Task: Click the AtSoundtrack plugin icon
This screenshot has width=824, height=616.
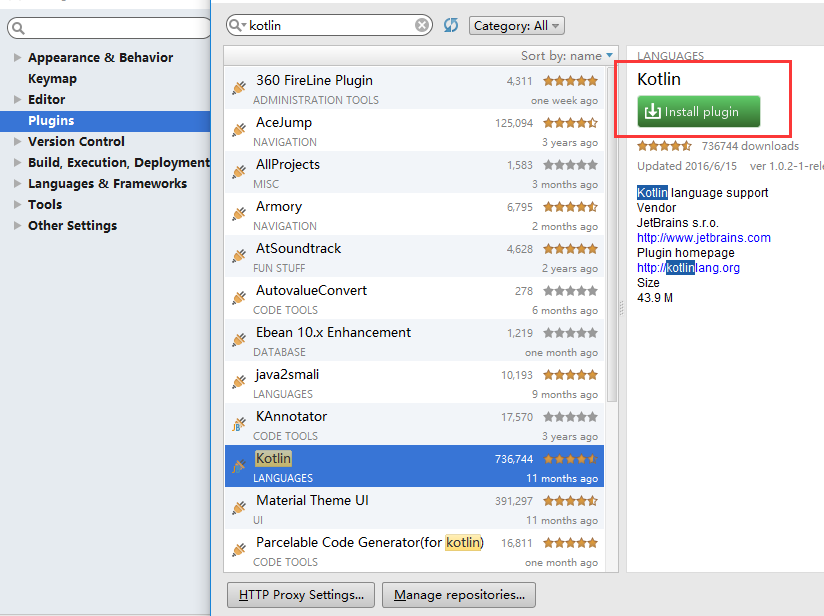Action: [x=239, y=255]
